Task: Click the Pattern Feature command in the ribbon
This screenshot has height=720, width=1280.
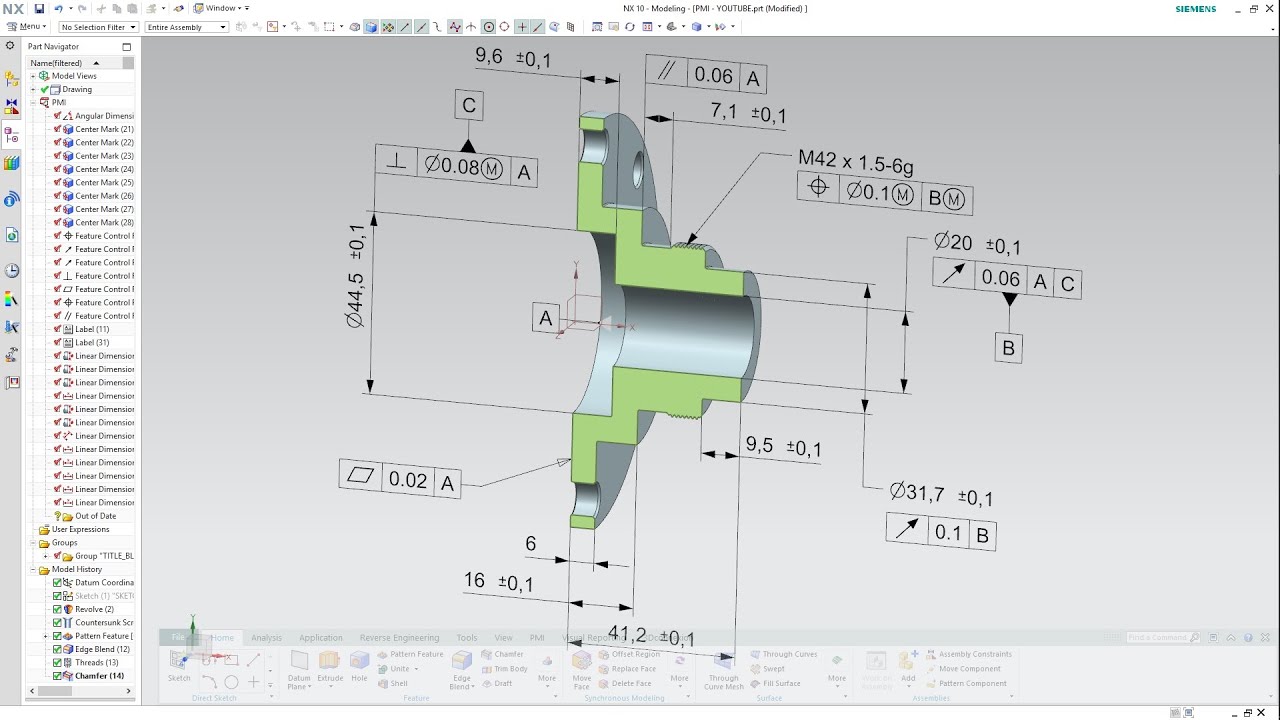Action: 410,654
